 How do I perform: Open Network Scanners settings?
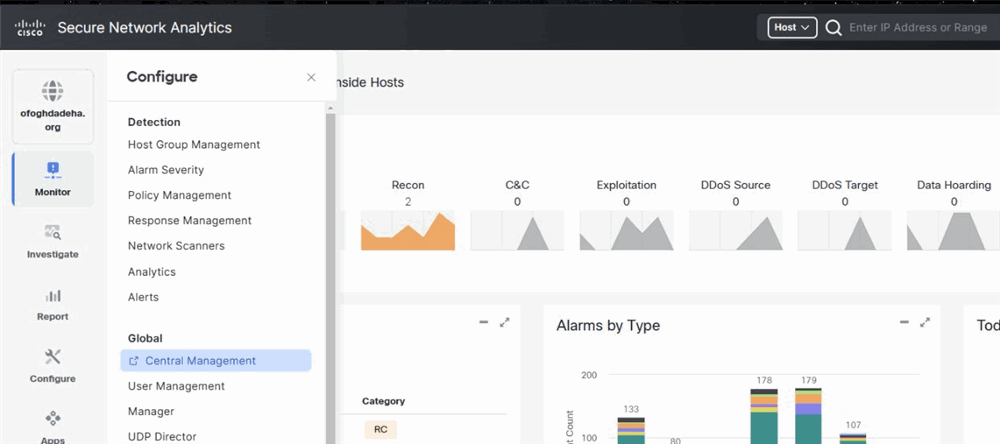(x=176, y=246)
